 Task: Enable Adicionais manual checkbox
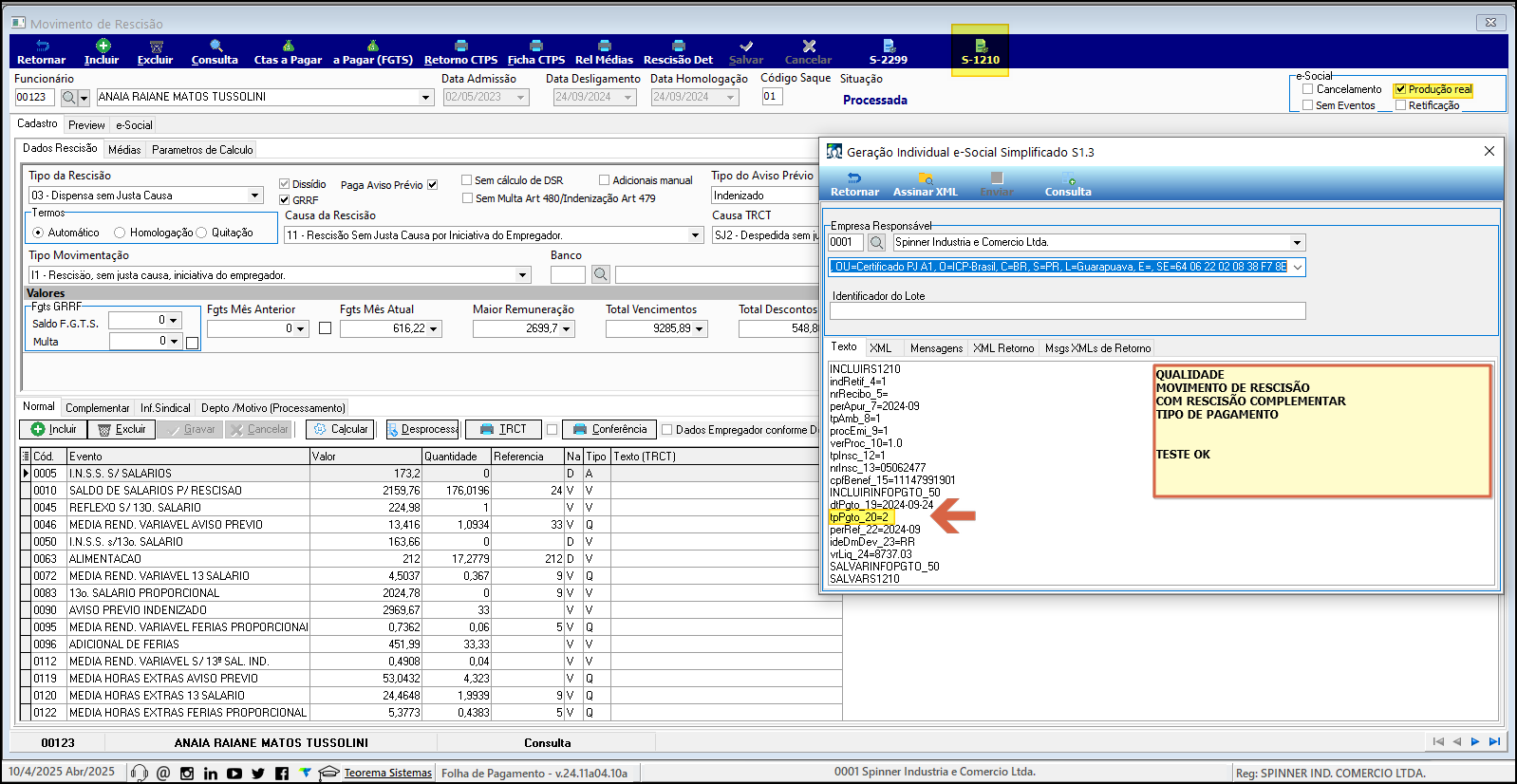(x=604, y=179)
